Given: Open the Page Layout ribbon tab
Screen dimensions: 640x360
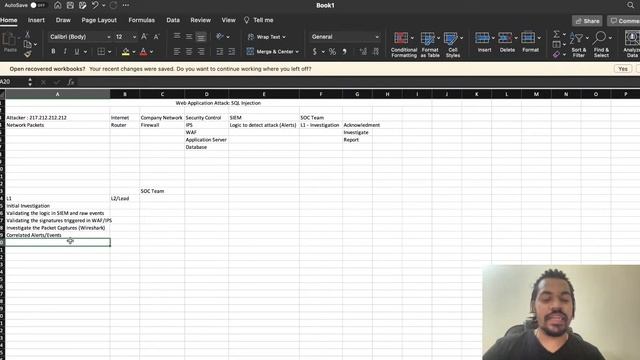Looking at the screenshot, I should [99, 20].
